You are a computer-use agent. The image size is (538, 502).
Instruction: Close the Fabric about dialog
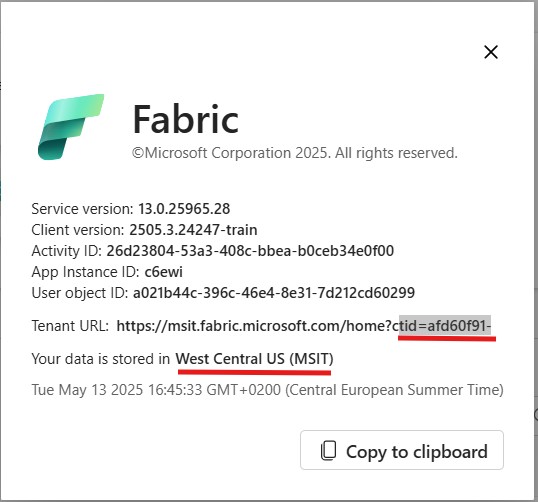pyautogui.click(x=491, y=52)
